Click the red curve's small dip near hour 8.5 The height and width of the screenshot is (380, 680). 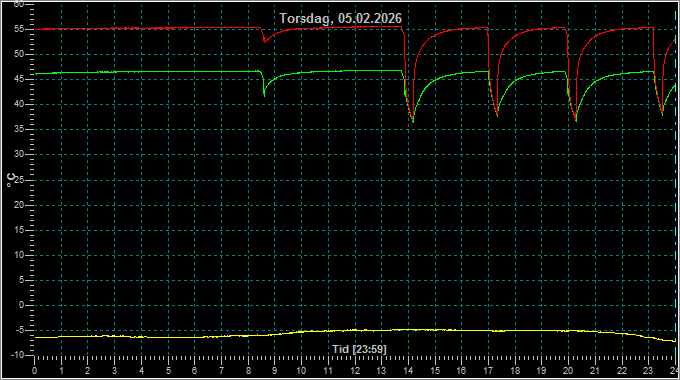pos(265,41)
